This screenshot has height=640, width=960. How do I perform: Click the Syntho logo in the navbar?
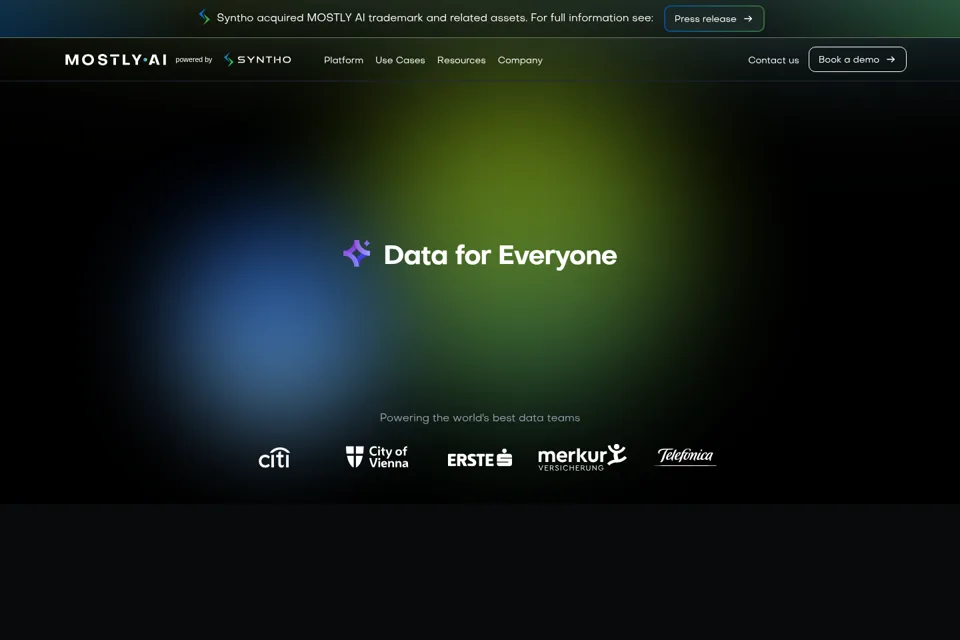(258, 59)
